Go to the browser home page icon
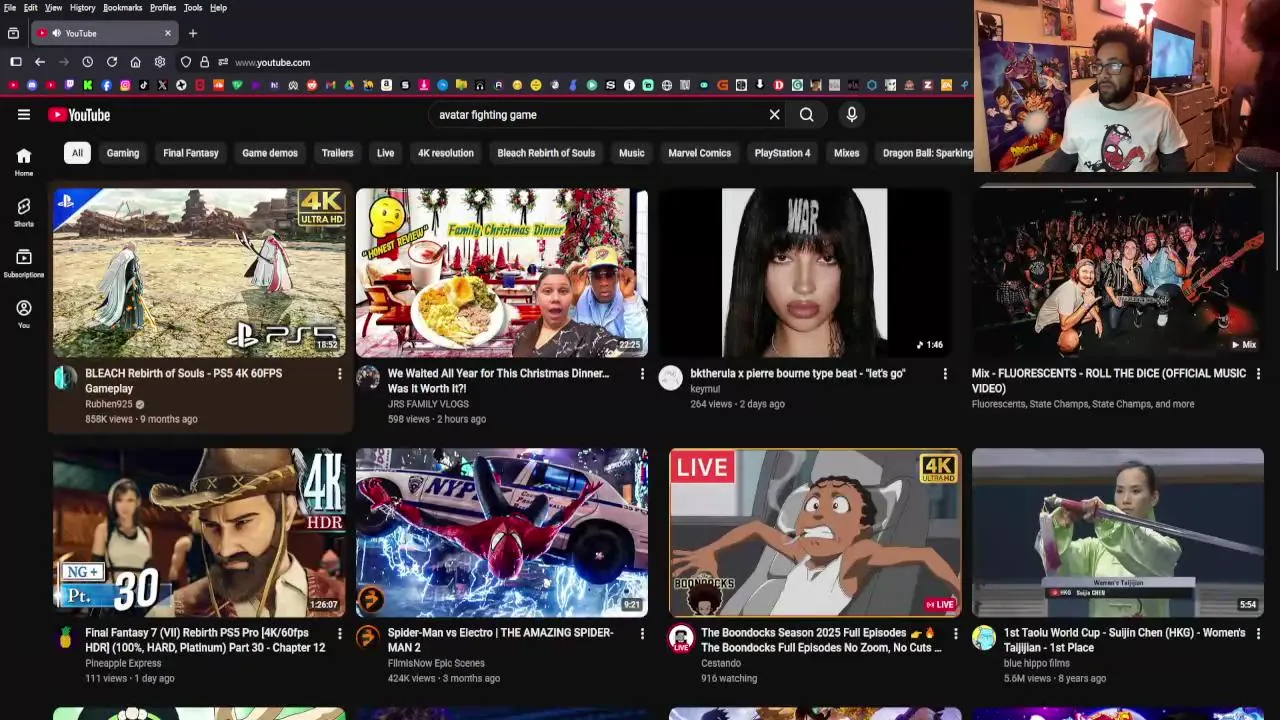The width and height of the screenshot is (1280, 720). pyautogui.click(x=135, y=62)
